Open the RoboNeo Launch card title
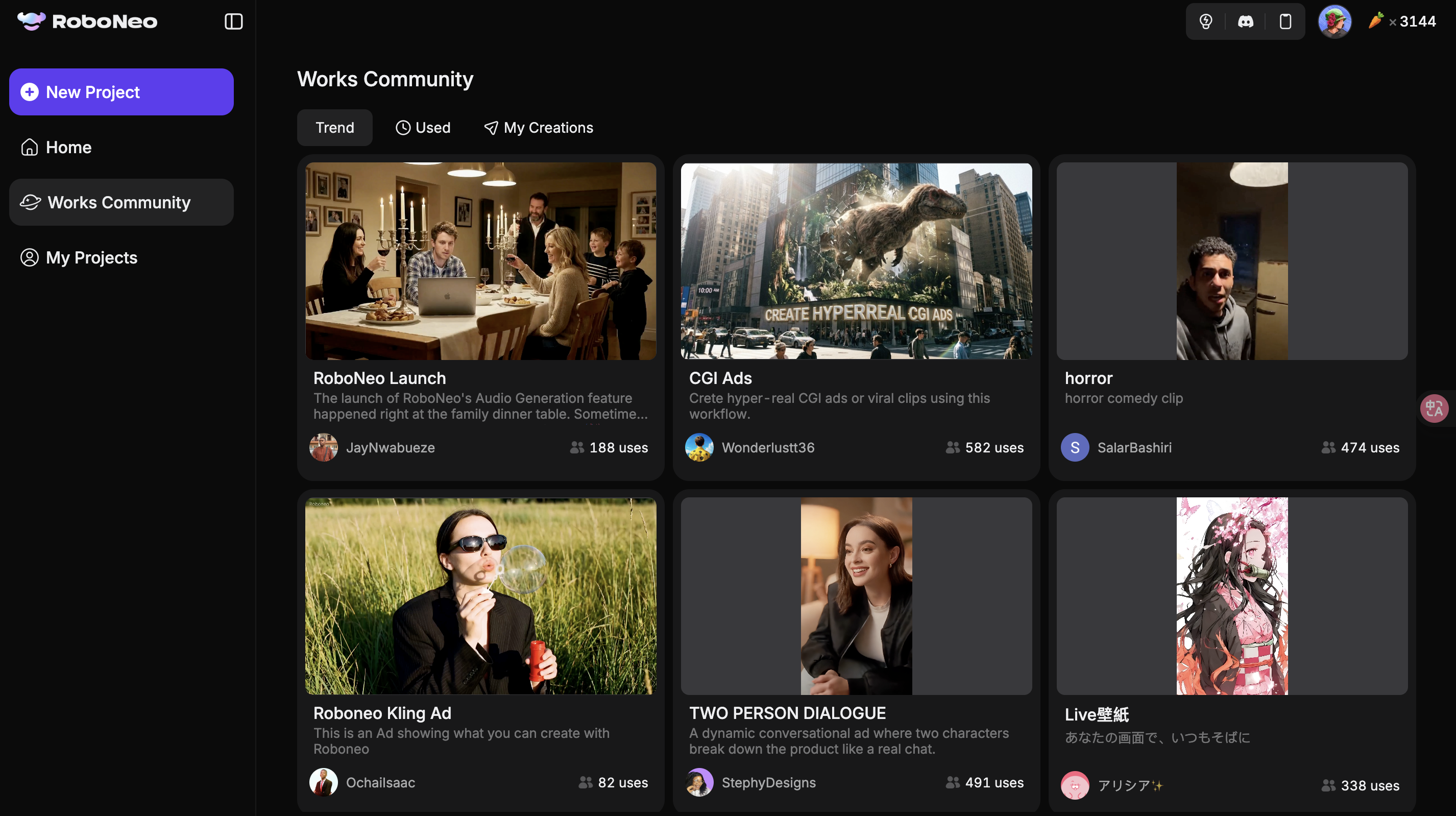The image size is (1456, 816). [x=379, y=378]
